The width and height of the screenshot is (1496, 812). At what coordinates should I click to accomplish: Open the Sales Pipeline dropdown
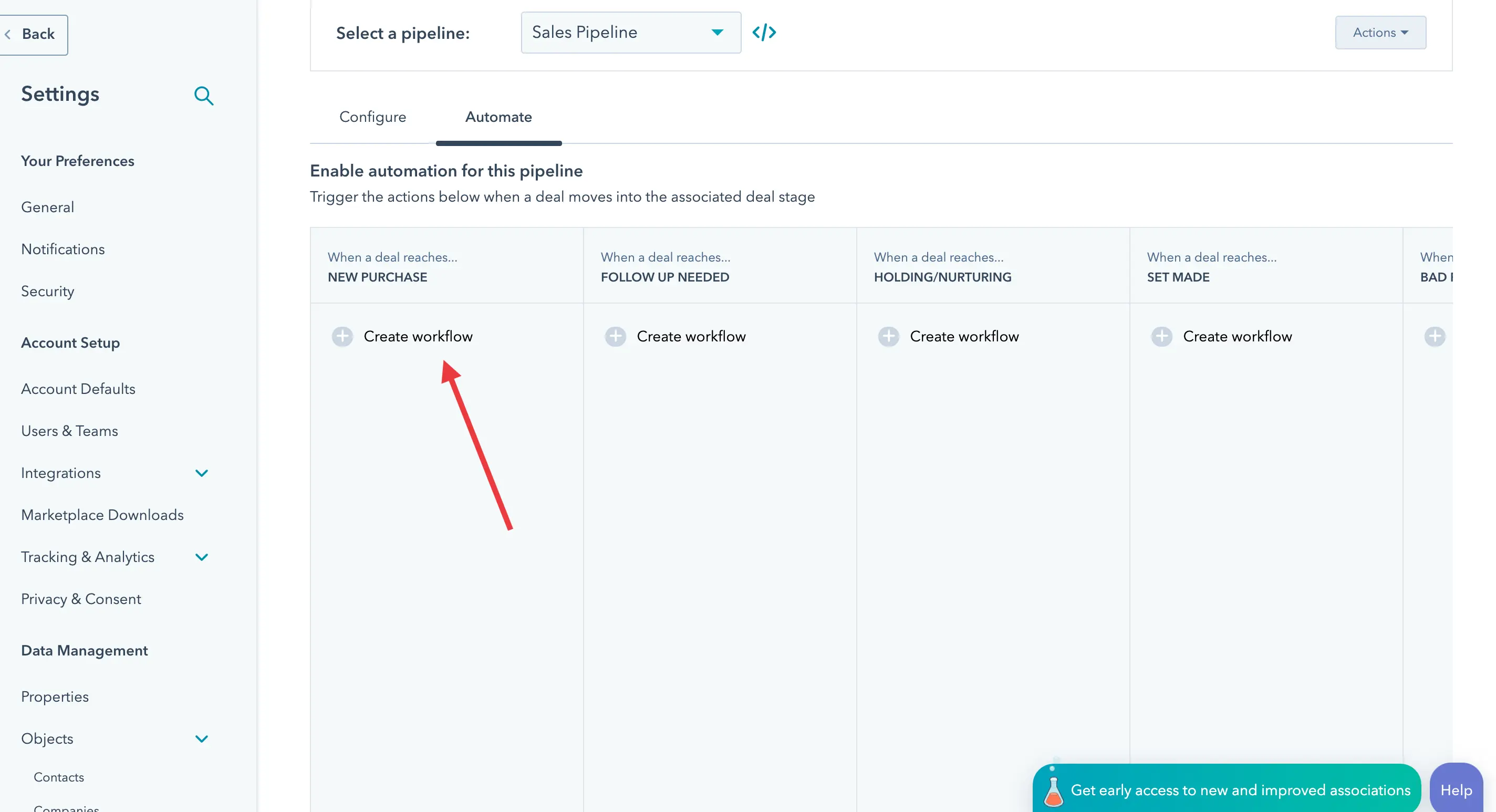pos(631,33)
